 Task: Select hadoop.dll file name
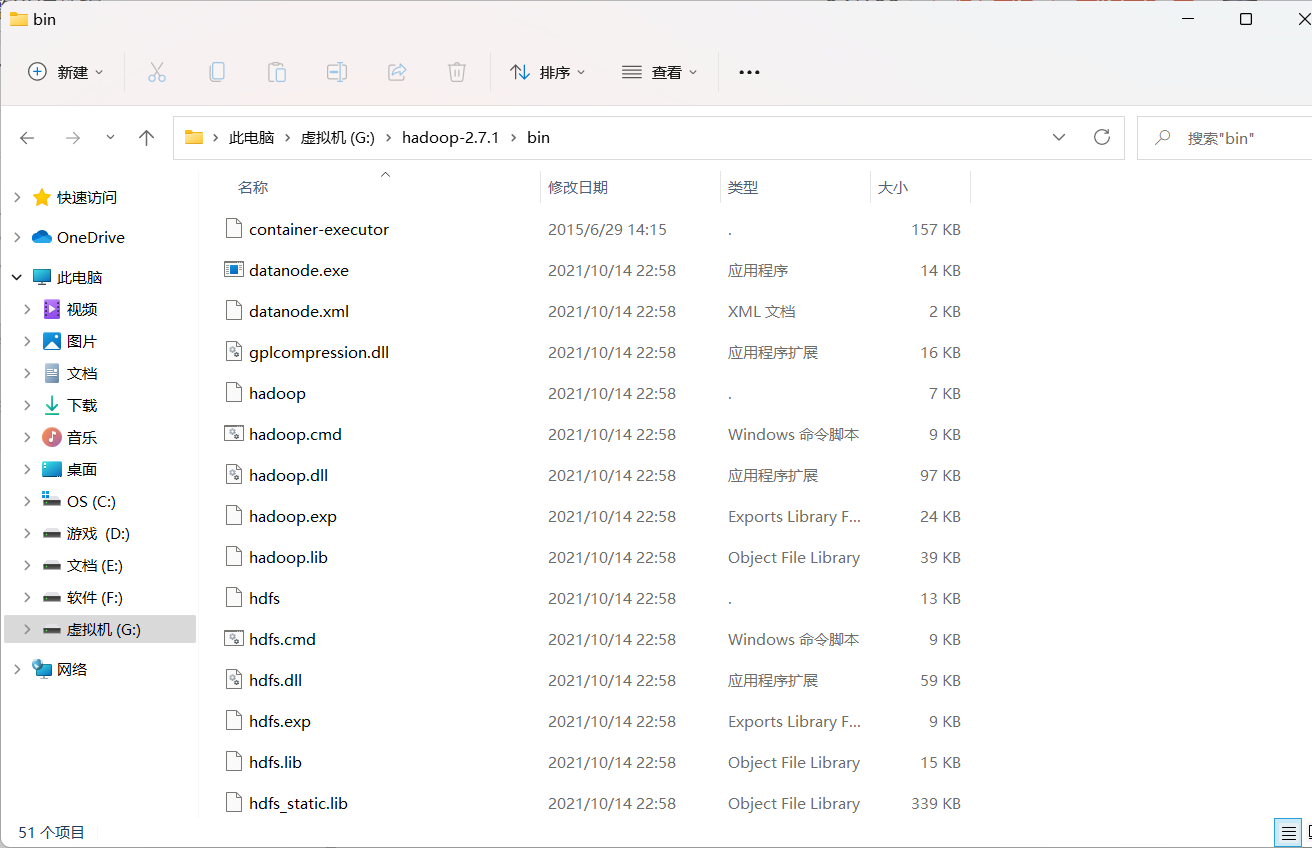pyautogui.click(x=288, y=475)
